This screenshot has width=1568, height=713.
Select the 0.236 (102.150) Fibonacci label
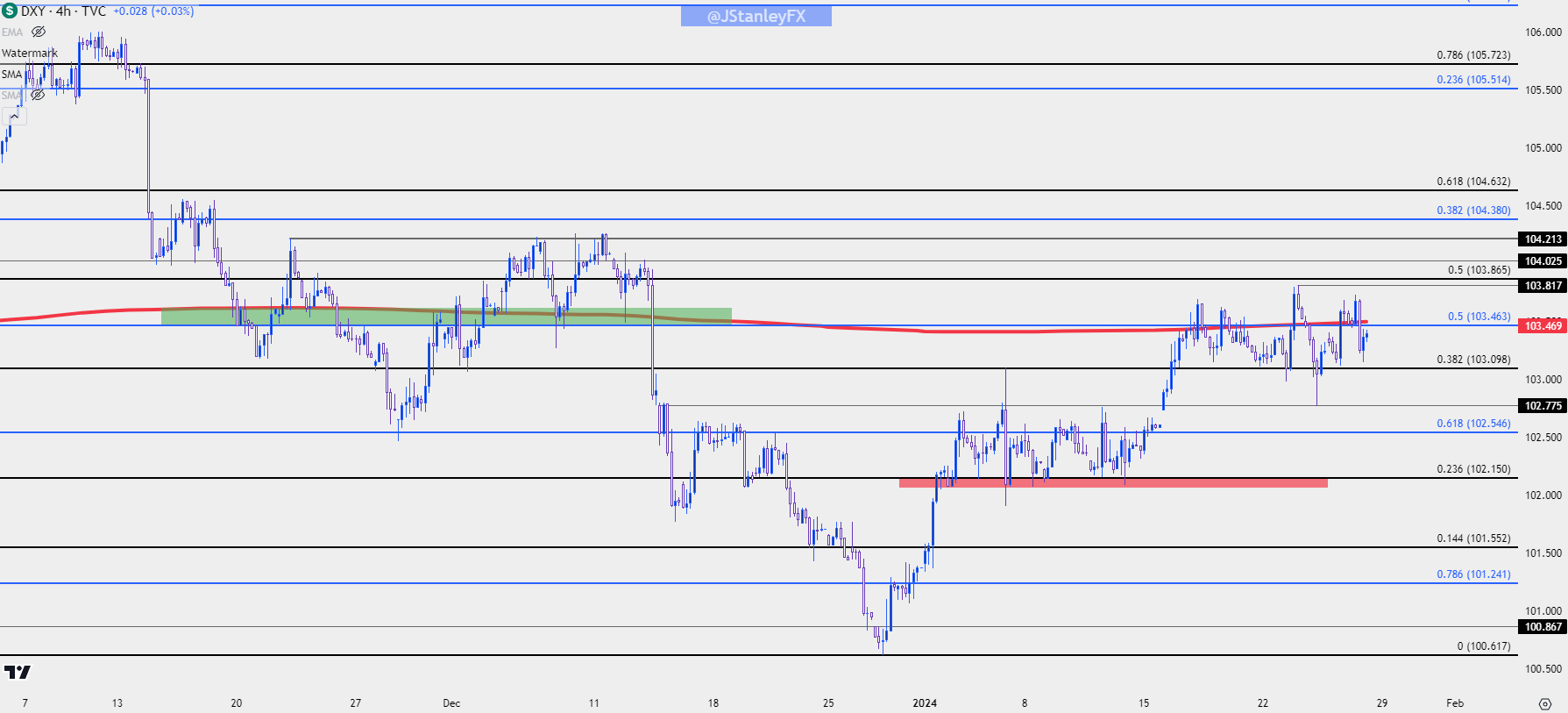click(x=1473, y=468)
